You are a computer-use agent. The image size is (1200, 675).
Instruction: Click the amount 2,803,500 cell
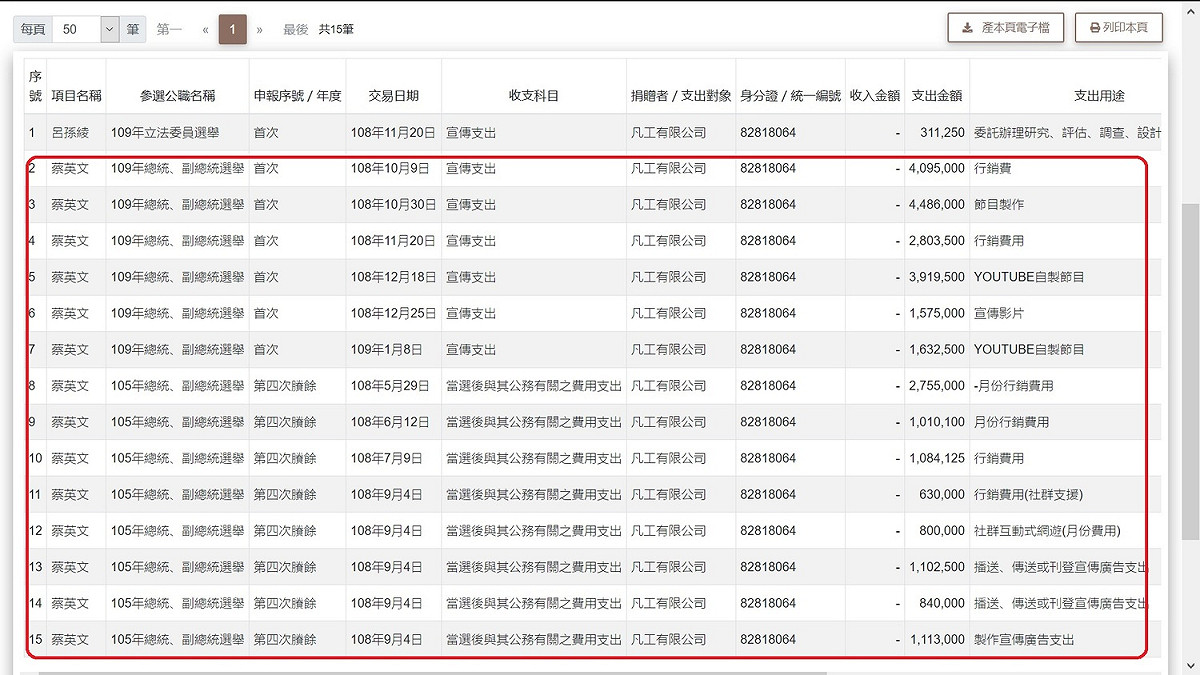point(937,241)
